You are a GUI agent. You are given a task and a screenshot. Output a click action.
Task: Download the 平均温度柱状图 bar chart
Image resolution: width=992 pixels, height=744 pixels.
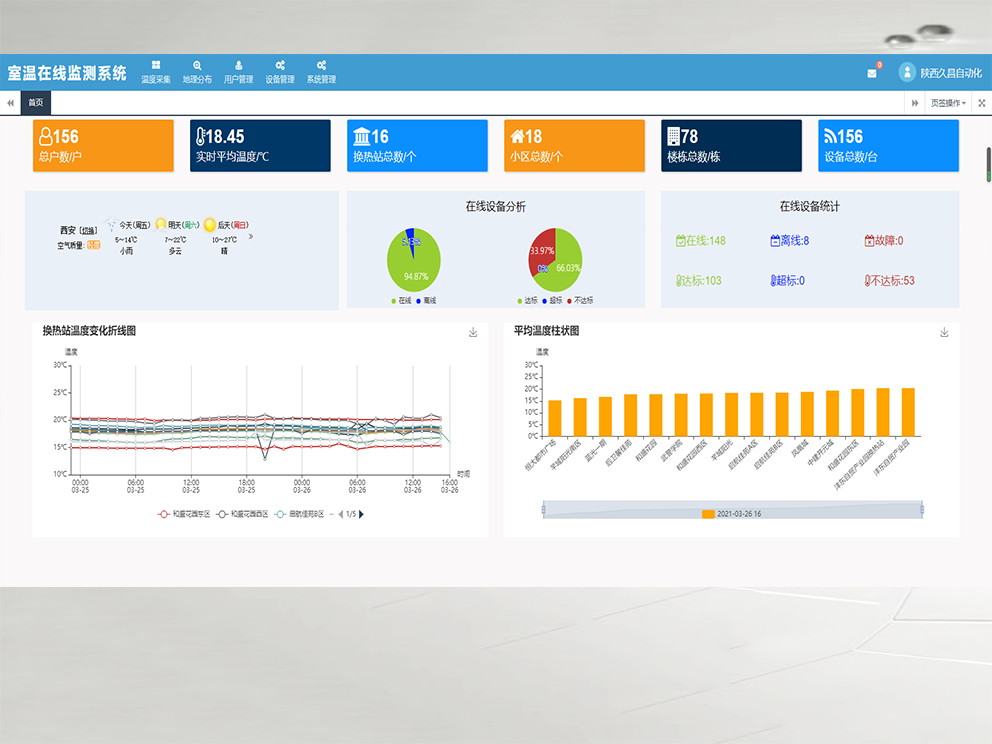[945, 333]
